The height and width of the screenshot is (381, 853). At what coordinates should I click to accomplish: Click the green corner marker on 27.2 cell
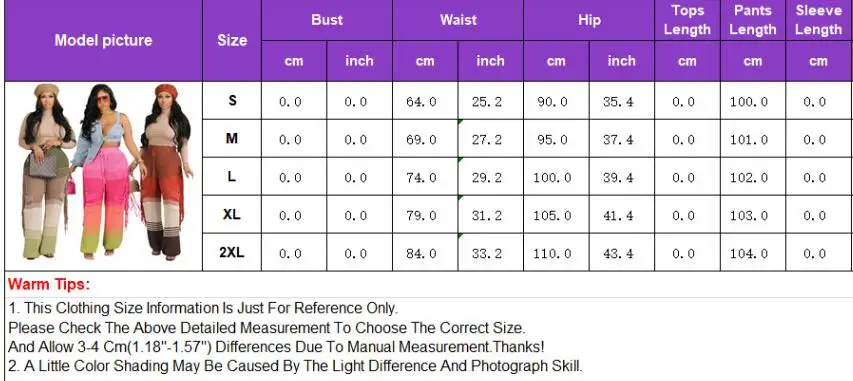tap(460, 122)
